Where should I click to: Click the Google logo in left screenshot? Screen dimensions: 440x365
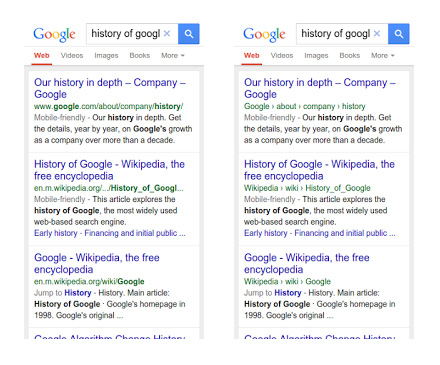54,34
